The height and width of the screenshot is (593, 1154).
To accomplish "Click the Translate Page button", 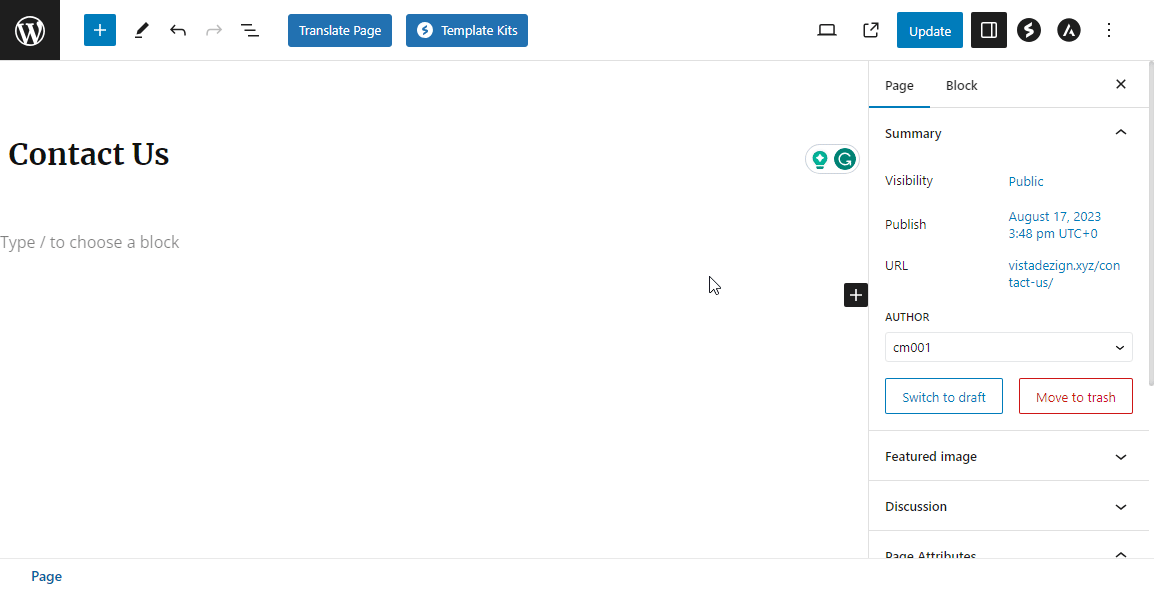I will tap(340, 30).
